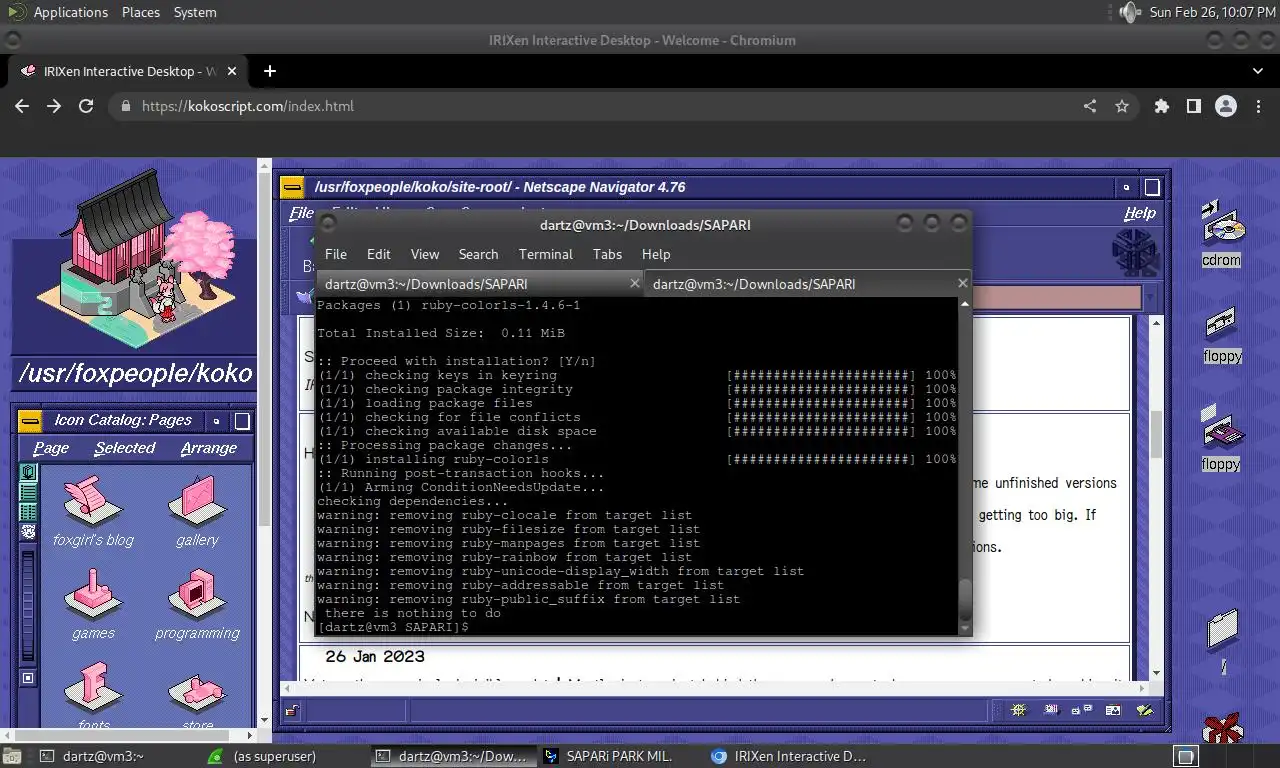
Task: Switch to the first terminal tab
Action: [480, 284]
